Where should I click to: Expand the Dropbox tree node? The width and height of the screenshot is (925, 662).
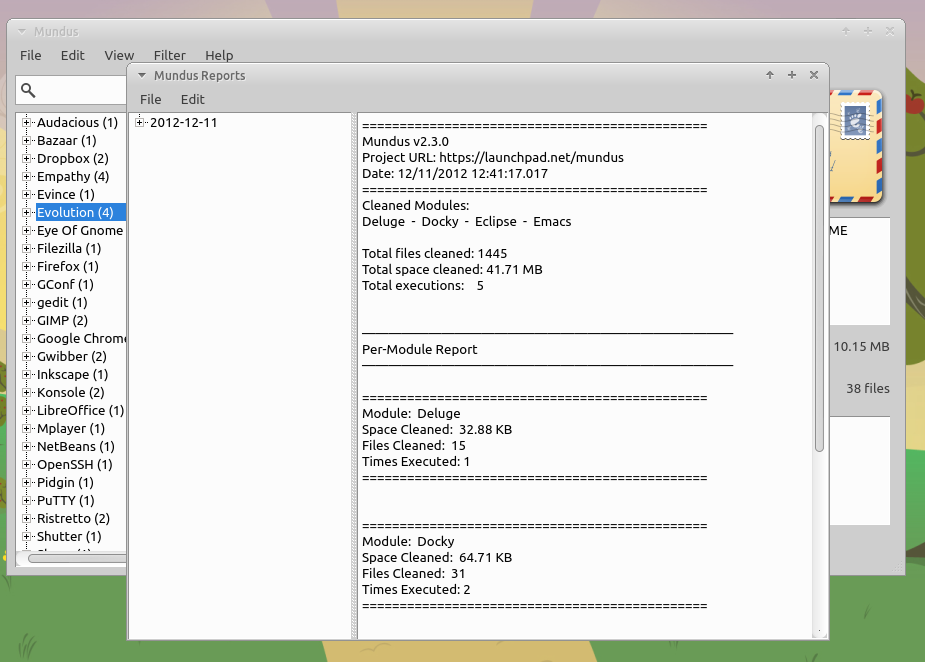(x=26, y=158)
